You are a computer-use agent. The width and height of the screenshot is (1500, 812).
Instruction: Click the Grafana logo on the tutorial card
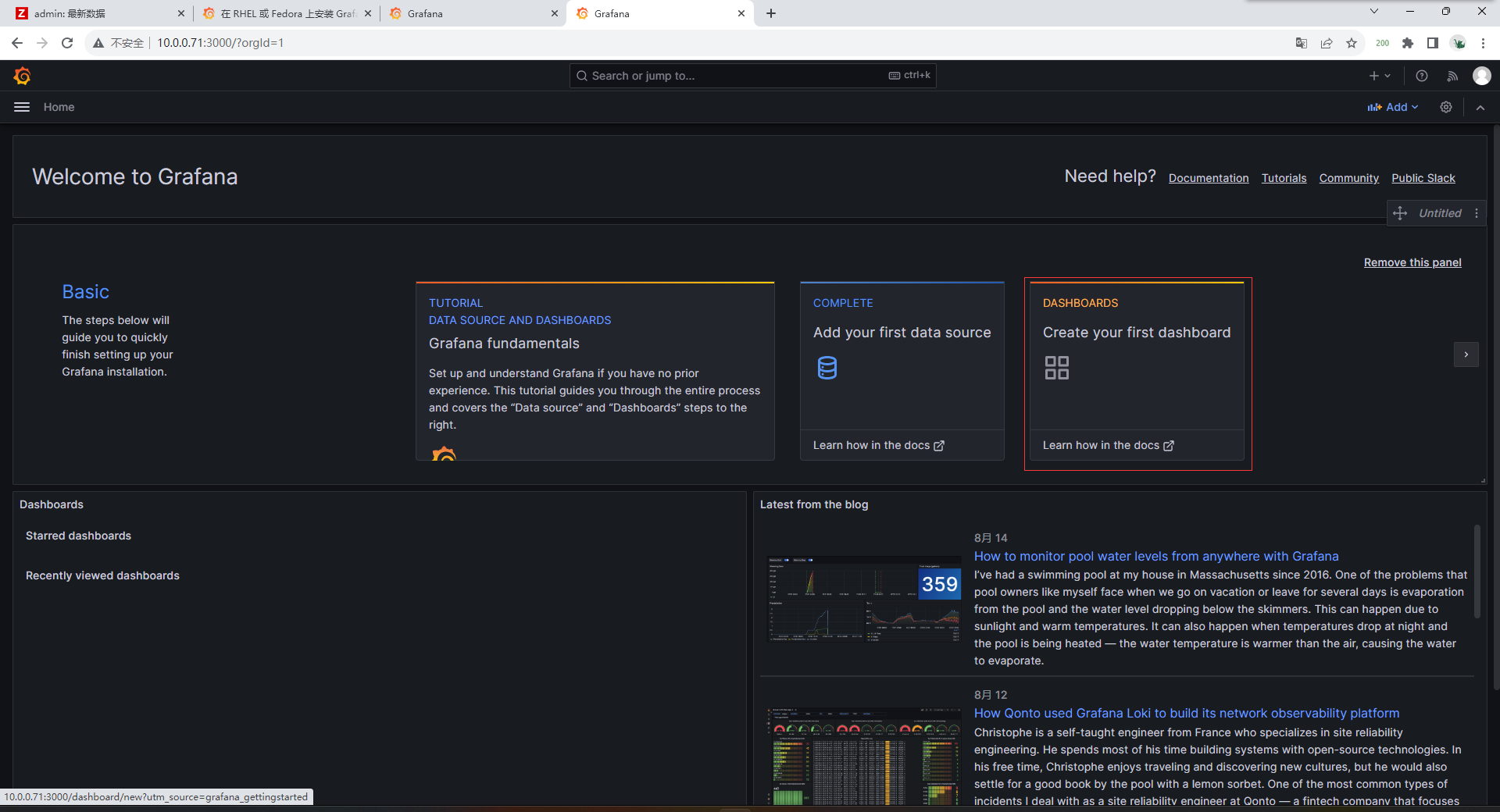(x=444, y=454)
